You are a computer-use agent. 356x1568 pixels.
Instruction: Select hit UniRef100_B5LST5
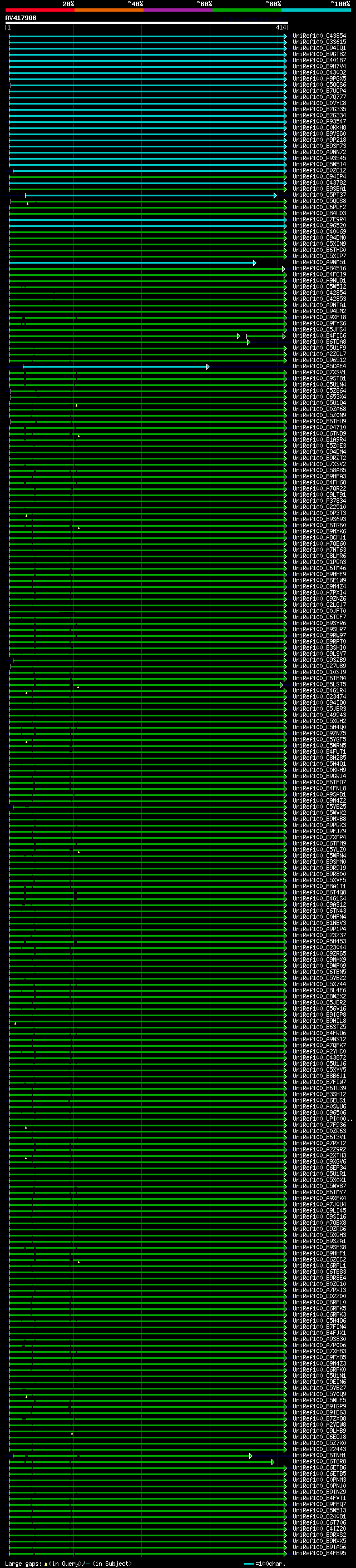[x=319, y=685]
